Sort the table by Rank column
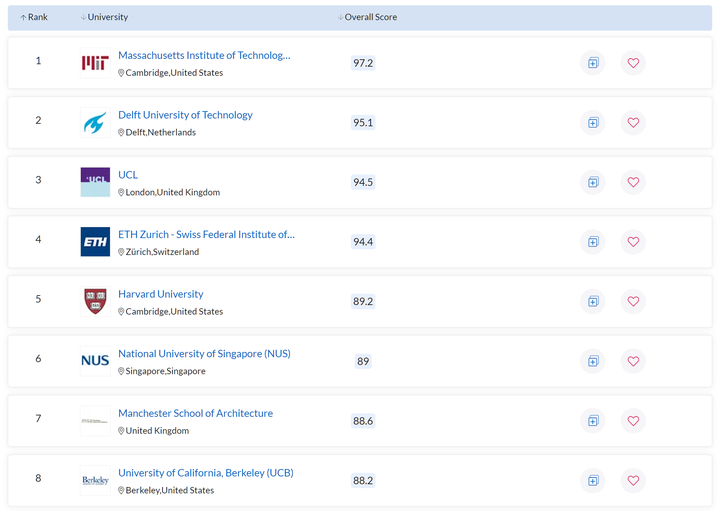Viewport: 720px width, 511px height. [x=35, y=17]
